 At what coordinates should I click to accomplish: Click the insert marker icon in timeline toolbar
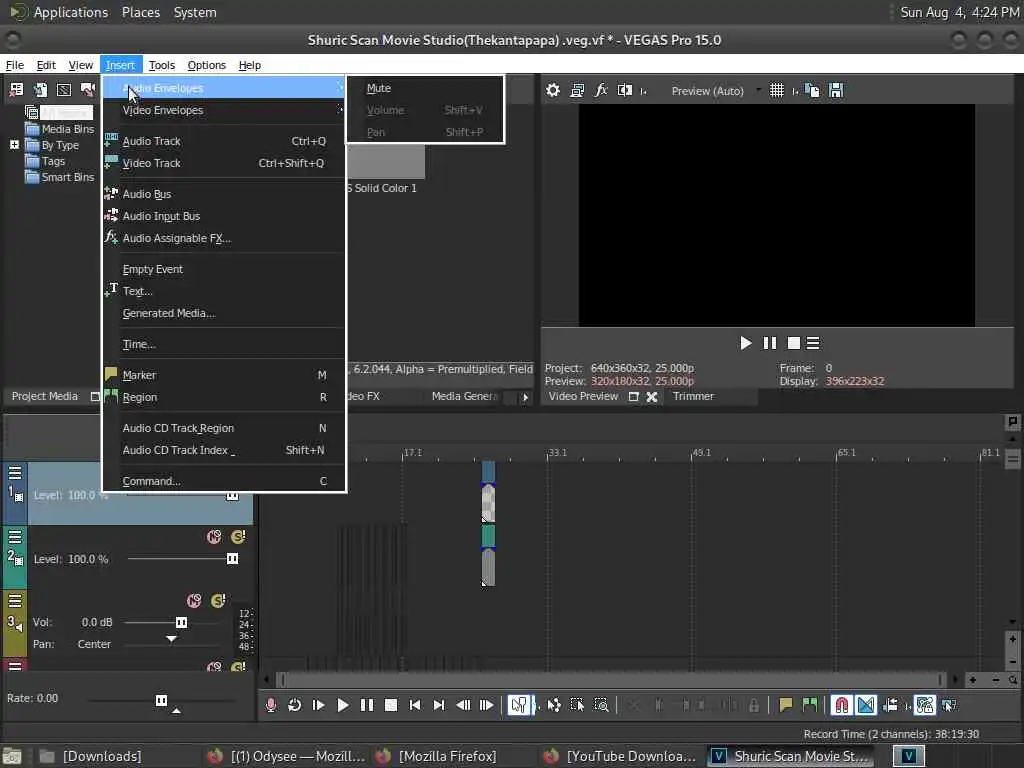786,705
